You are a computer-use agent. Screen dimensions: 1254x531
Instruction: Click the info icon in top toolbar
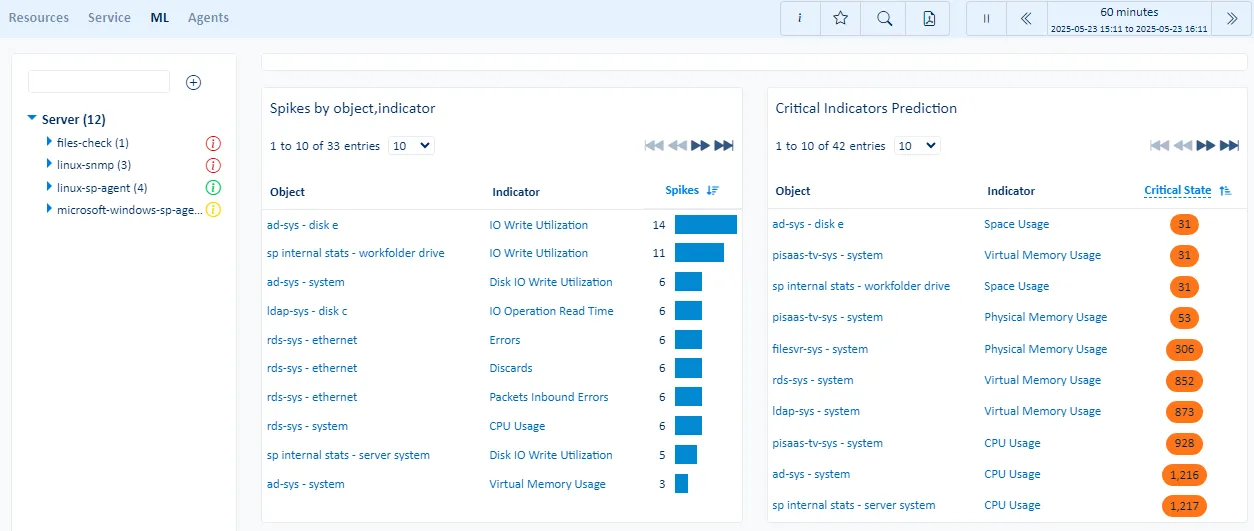click(801, 18)
